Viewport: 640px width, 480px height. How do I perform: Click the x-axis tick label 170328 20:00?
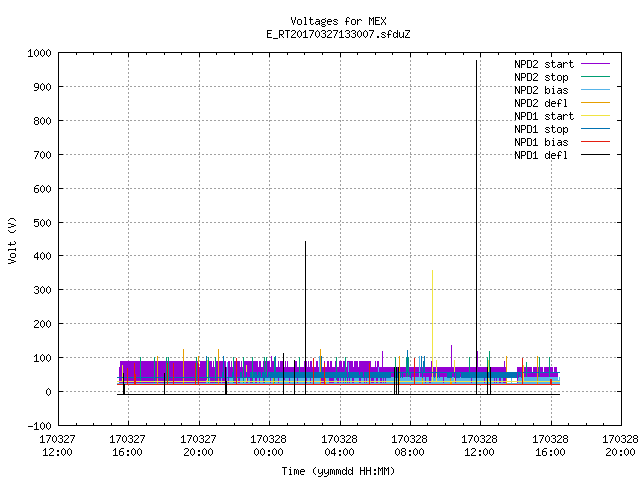(620, 446)
